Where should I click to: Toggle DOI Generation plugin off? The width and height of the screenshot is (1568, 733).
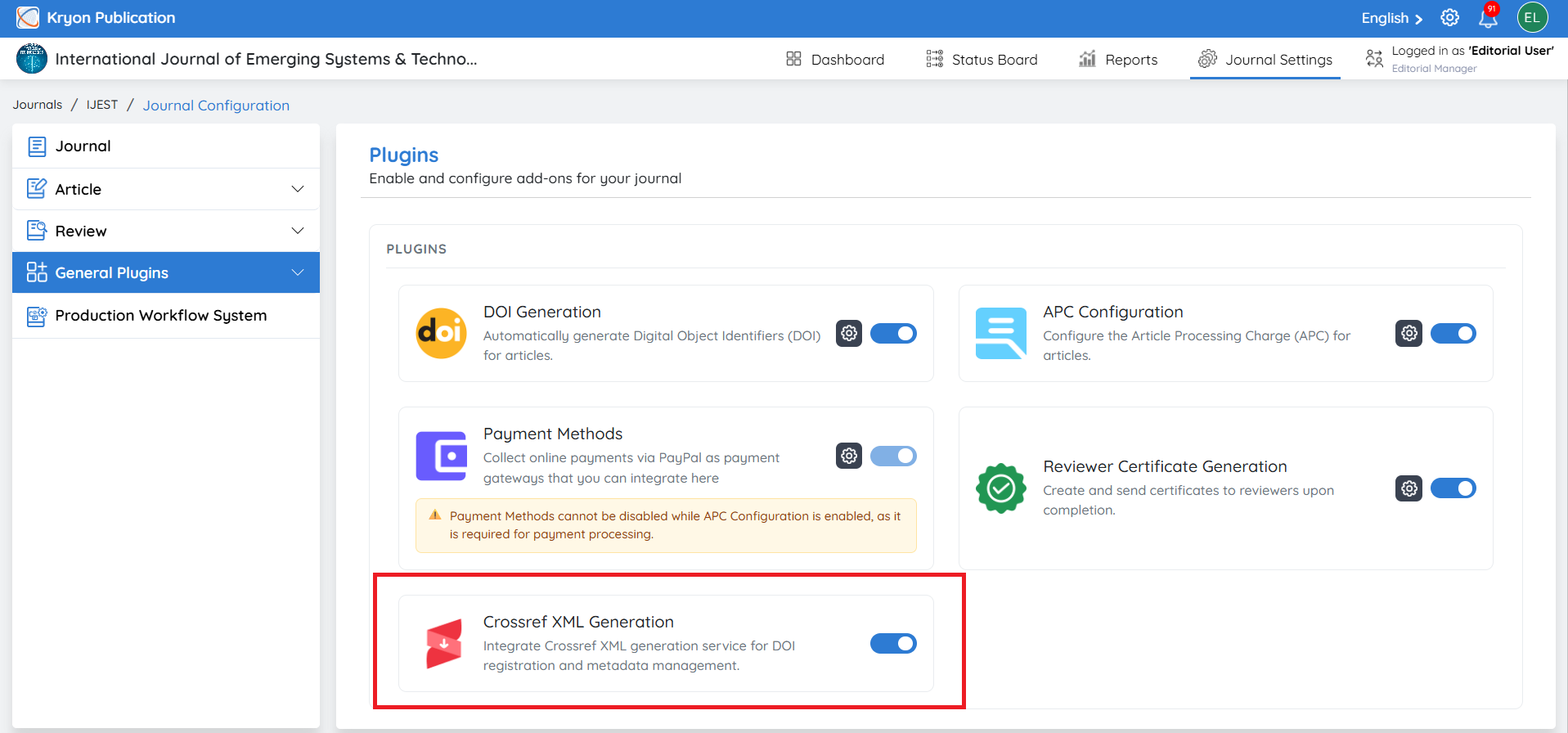coord(893,334)
